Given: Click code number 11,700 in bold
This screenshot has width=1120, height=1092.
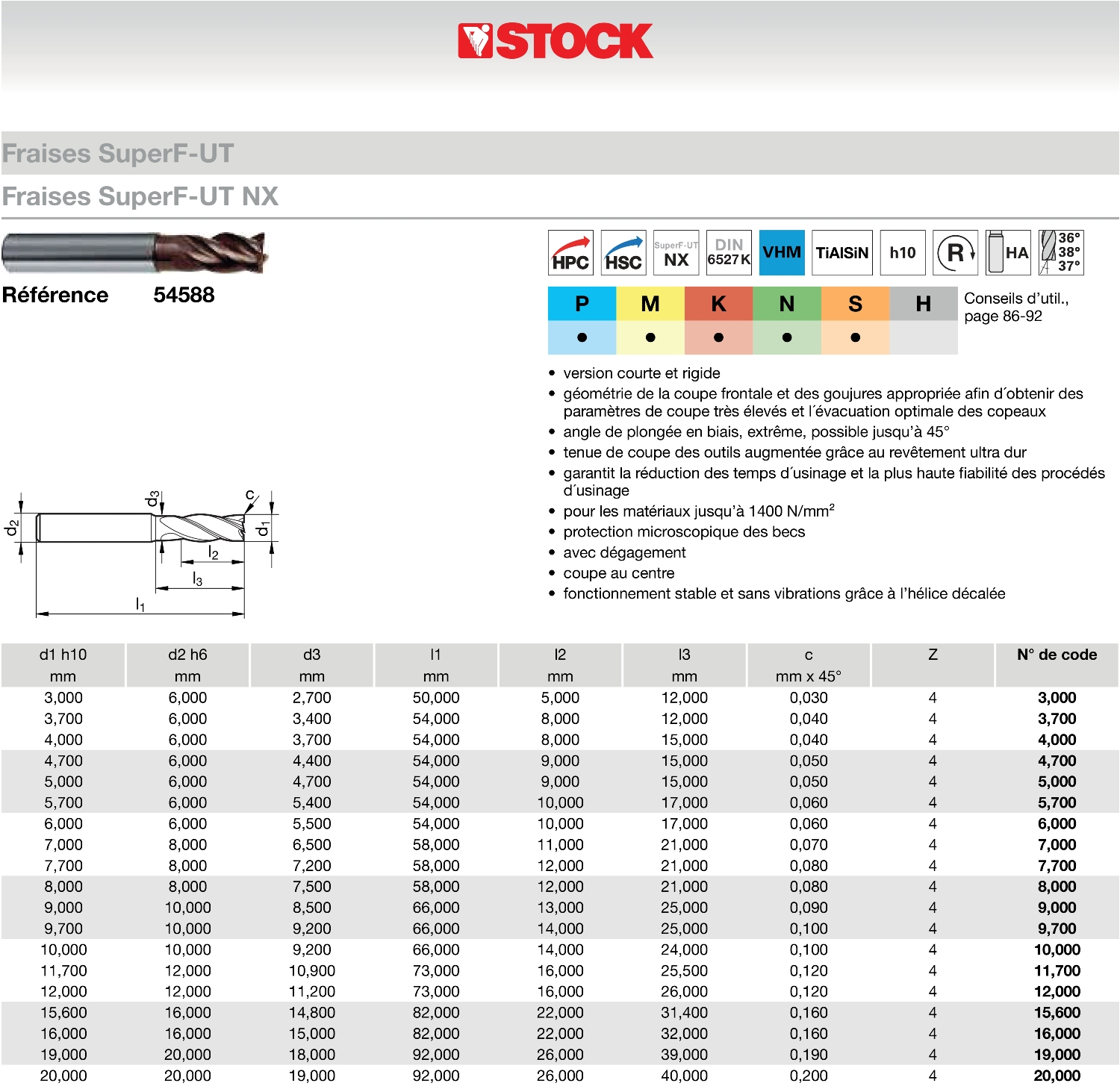Looking at the screenshot, I should 1057,970.
